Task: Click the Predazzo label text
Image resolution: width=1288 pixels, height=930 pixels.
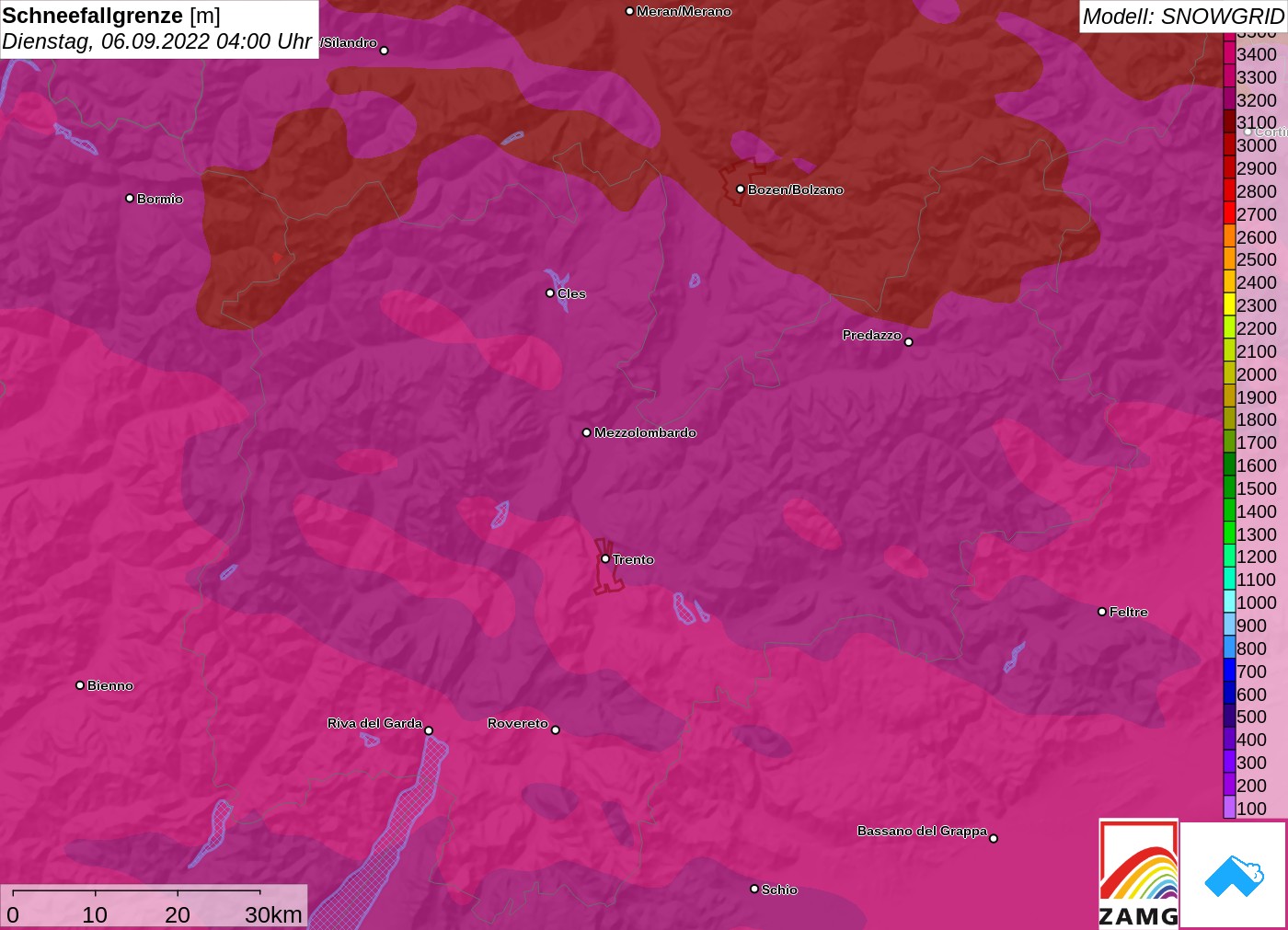Action: (871, 335)
